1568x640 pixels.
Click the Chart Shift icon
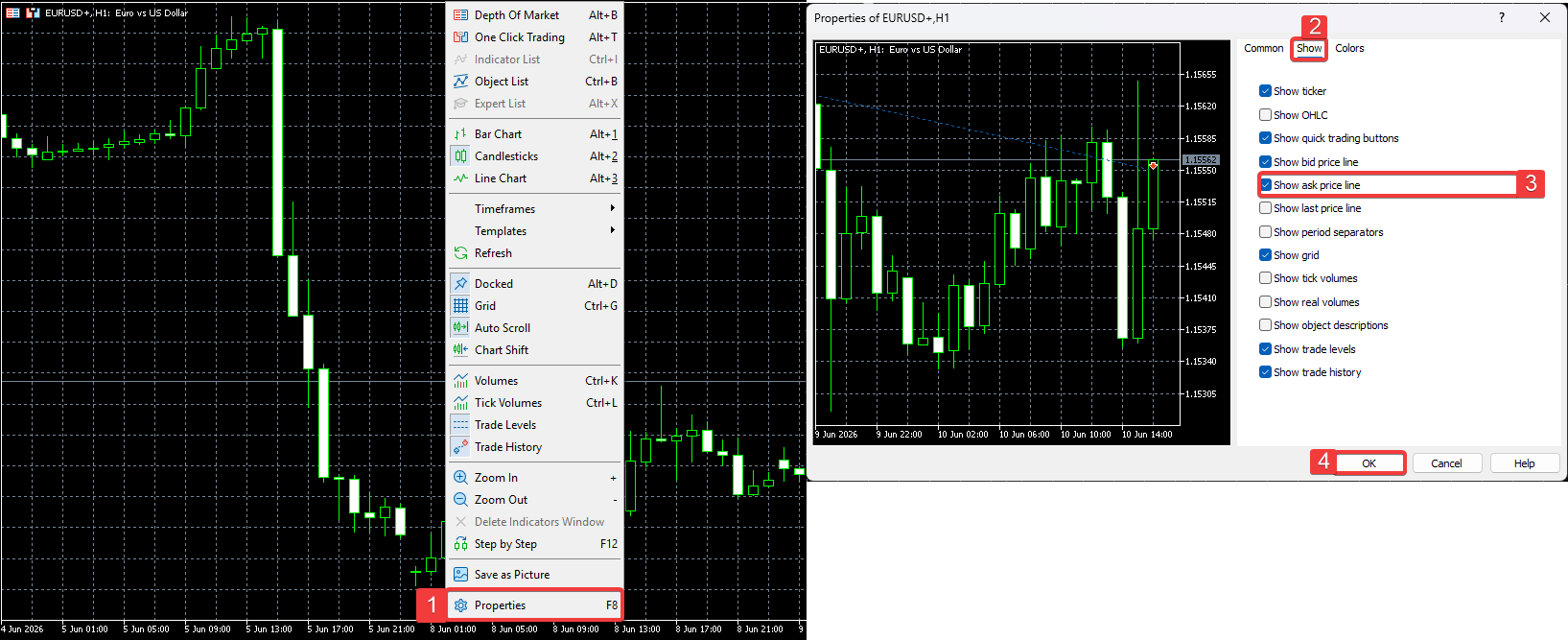point(460,350)
